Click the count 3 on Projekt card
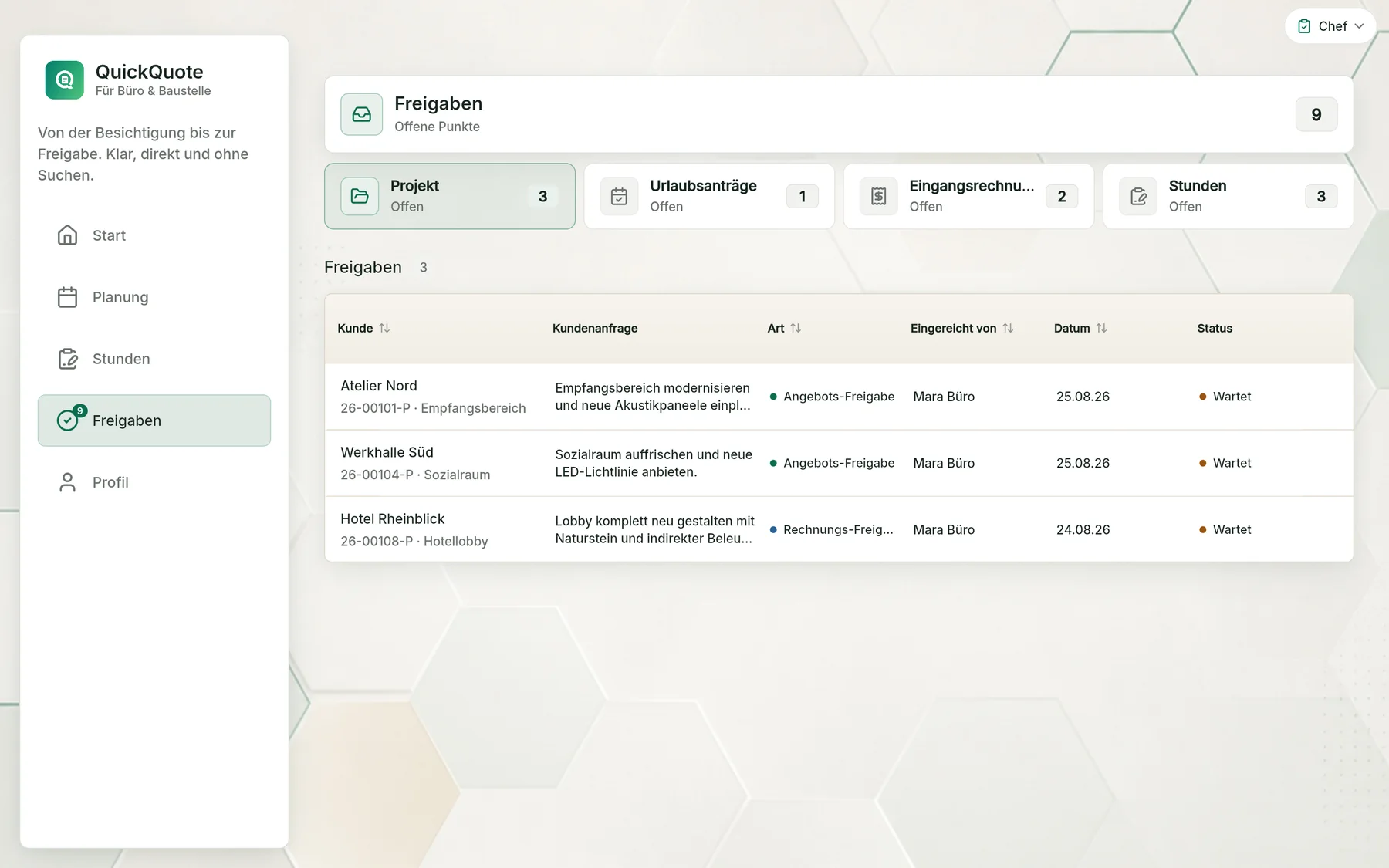The image size is (1389, 868). coord(543,196)
